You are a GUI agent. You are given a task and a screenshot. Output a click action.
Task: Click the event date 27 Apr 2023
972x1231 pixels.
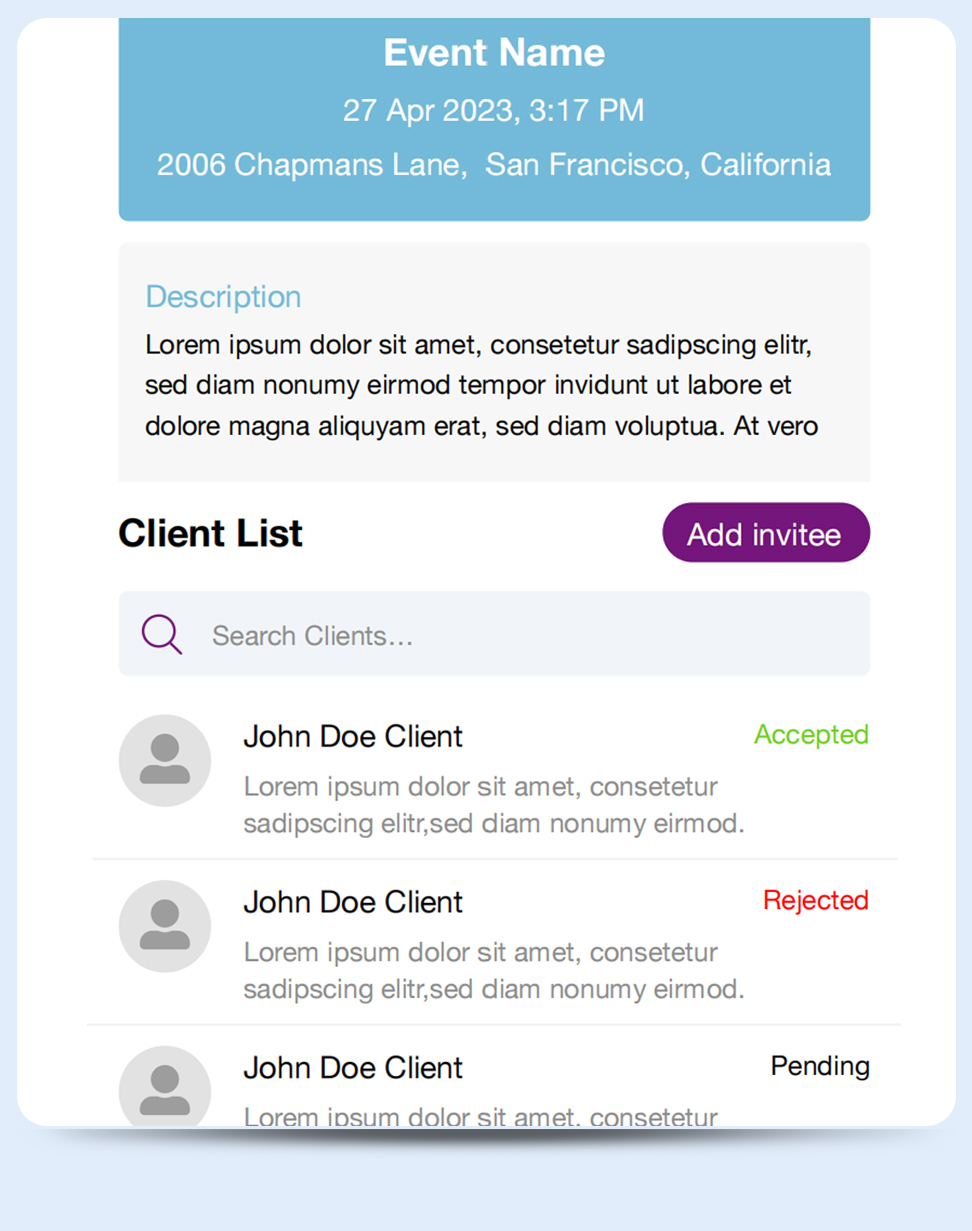(494, 110)
